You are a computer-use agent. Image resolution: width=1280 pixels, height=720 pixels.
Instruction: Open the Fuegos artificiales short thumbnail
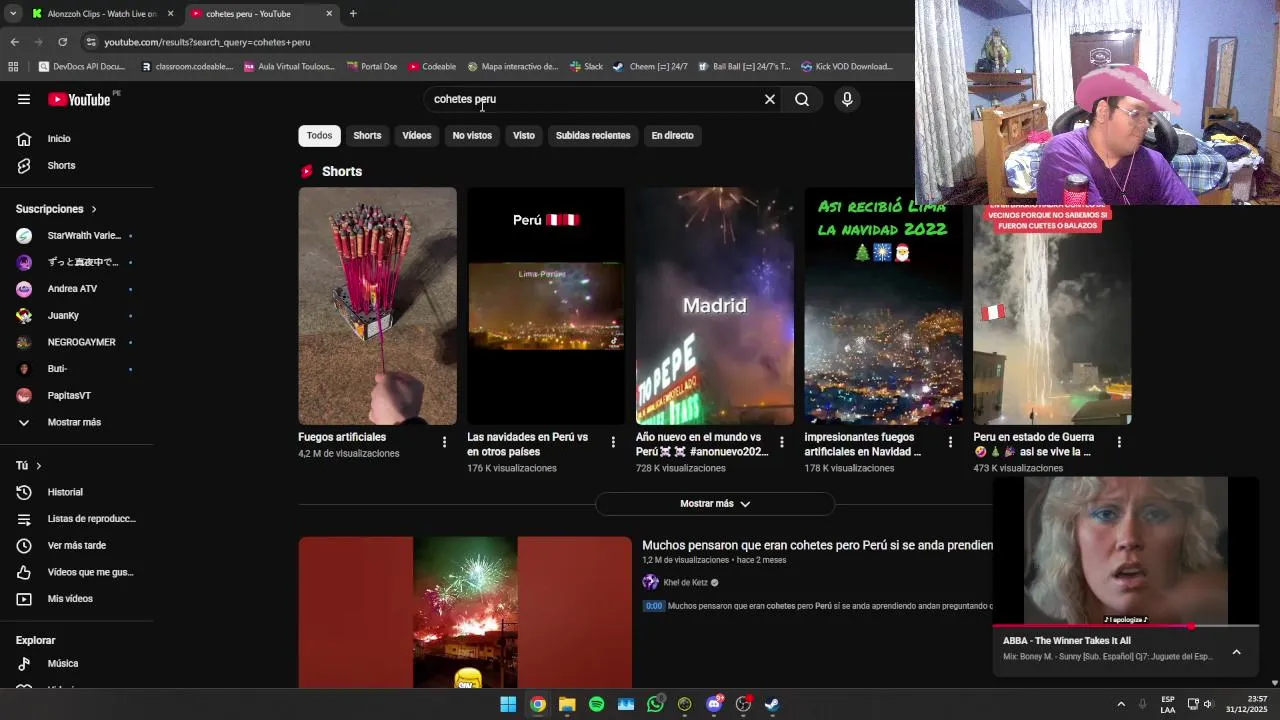[377, 306]
